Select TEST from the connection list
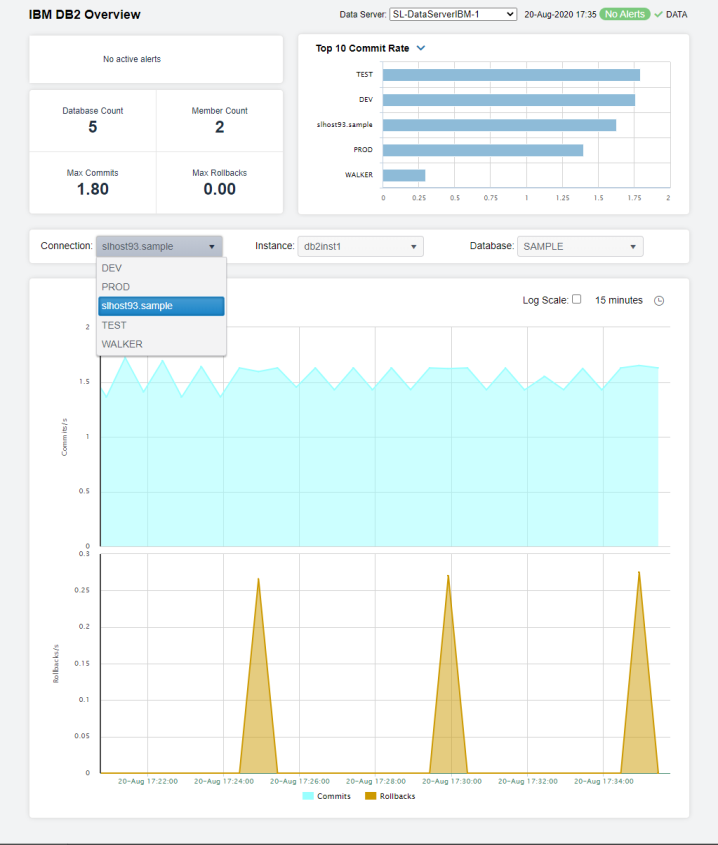 coord(161,325)
